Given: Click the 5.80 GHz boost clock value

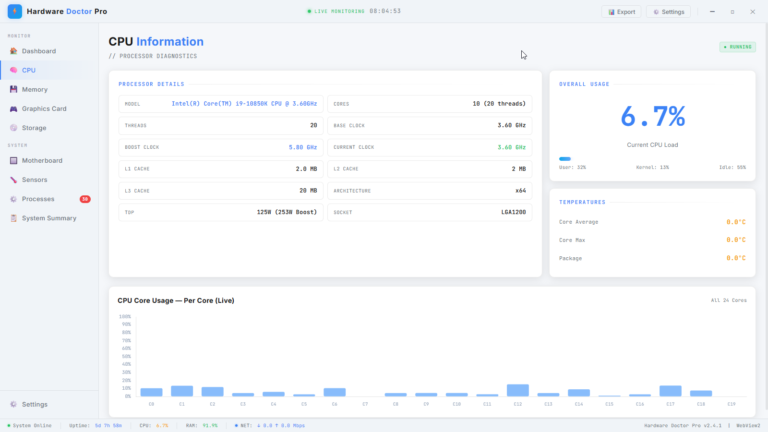Looking at the screenshot, I should (x=303, y=147).
